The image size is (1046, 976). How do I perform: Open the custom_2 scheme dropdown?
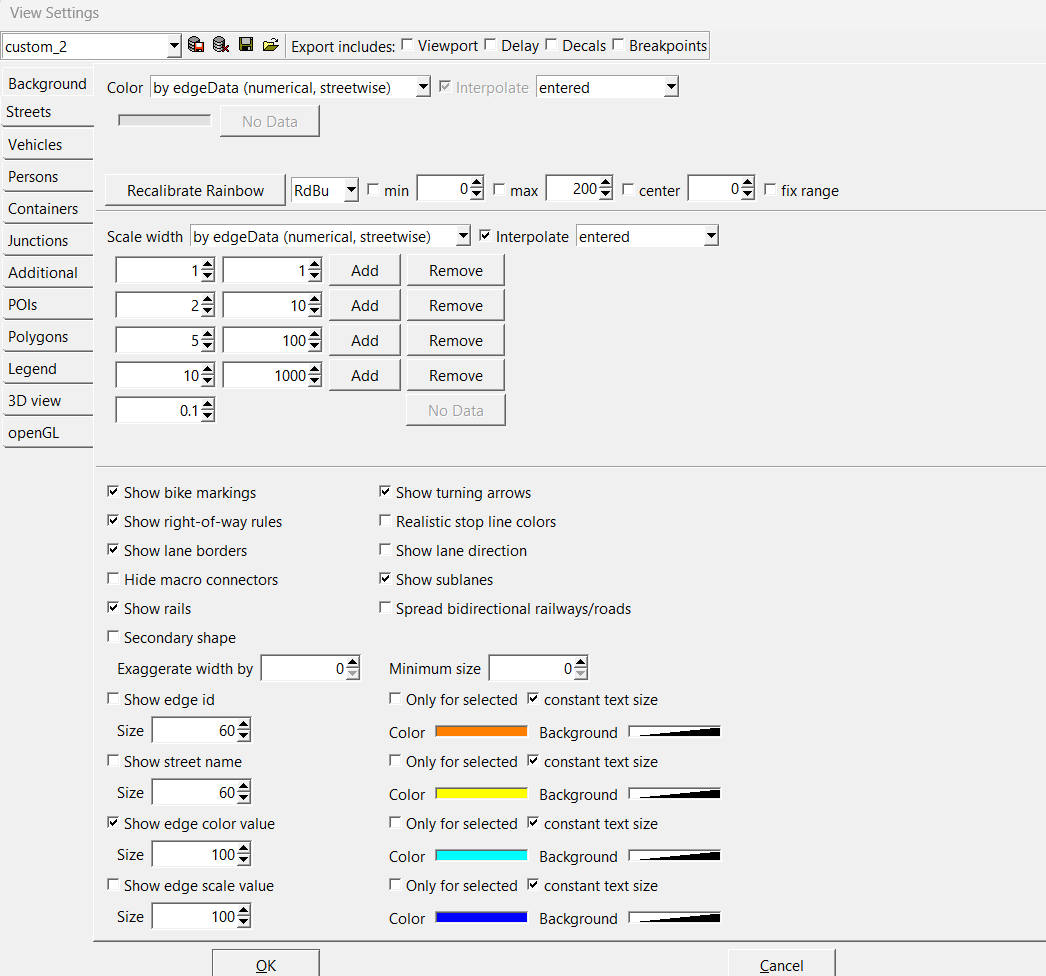(174, 46)
